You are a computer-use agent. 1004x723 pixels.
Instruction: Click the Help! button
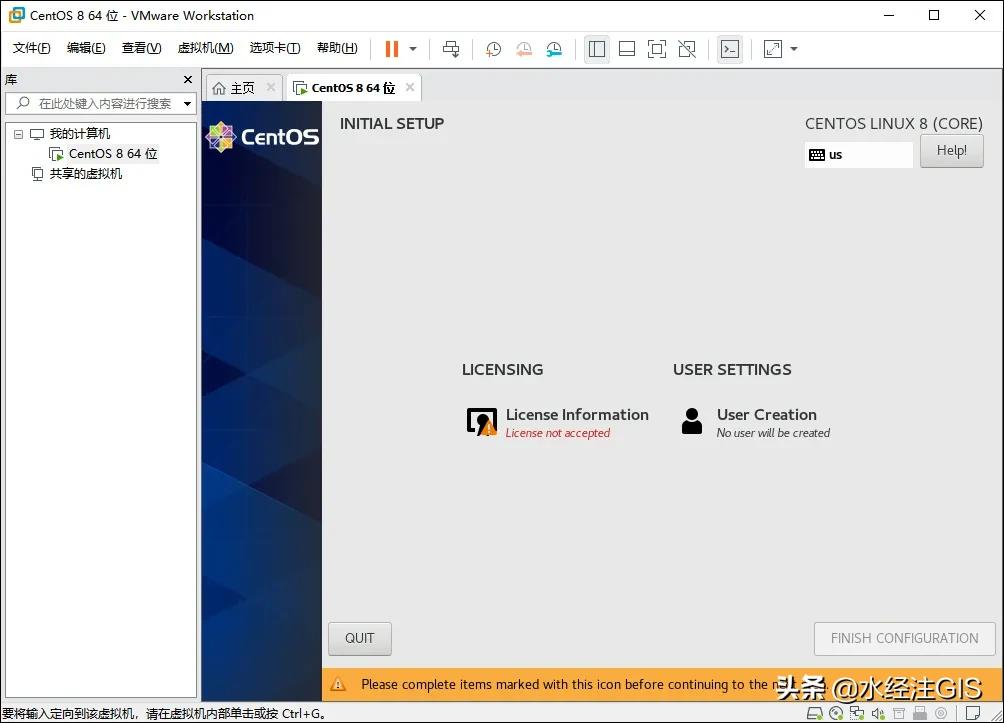tap(950, 150)
